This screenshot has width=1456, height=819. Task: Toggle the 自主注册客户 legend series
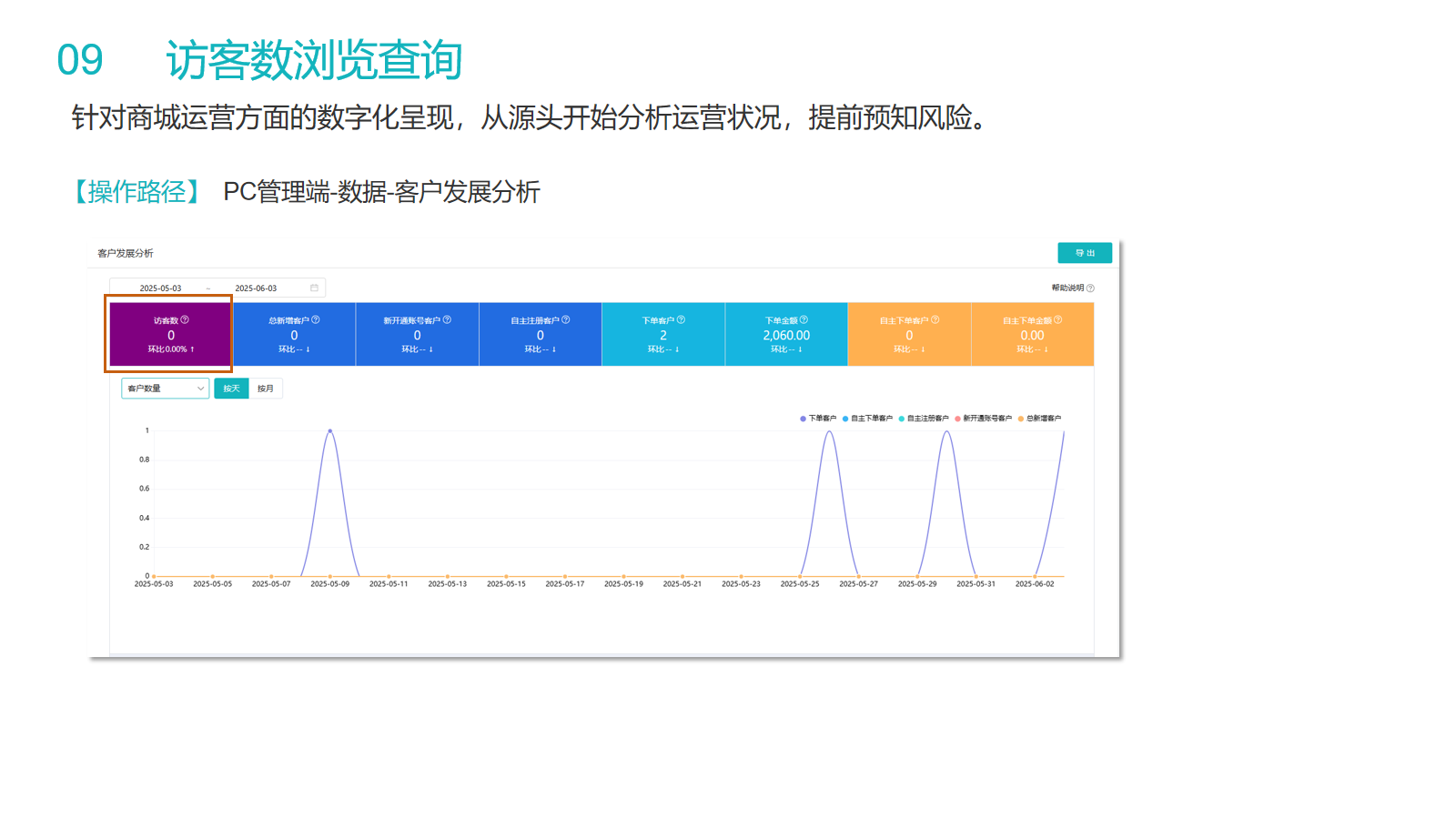click(x=924, y=419)
